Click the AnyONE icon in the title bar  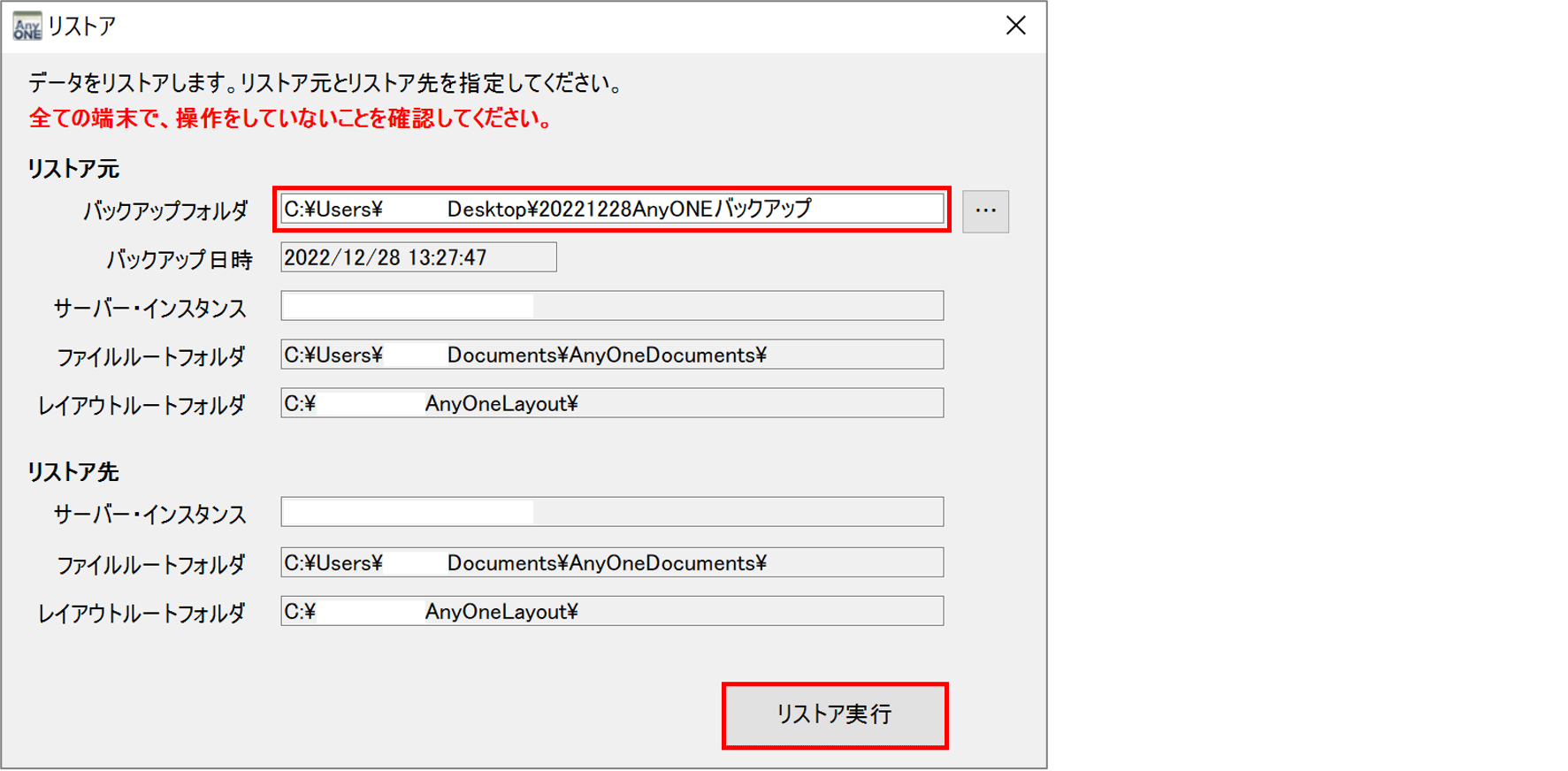[x=27, y=27]
